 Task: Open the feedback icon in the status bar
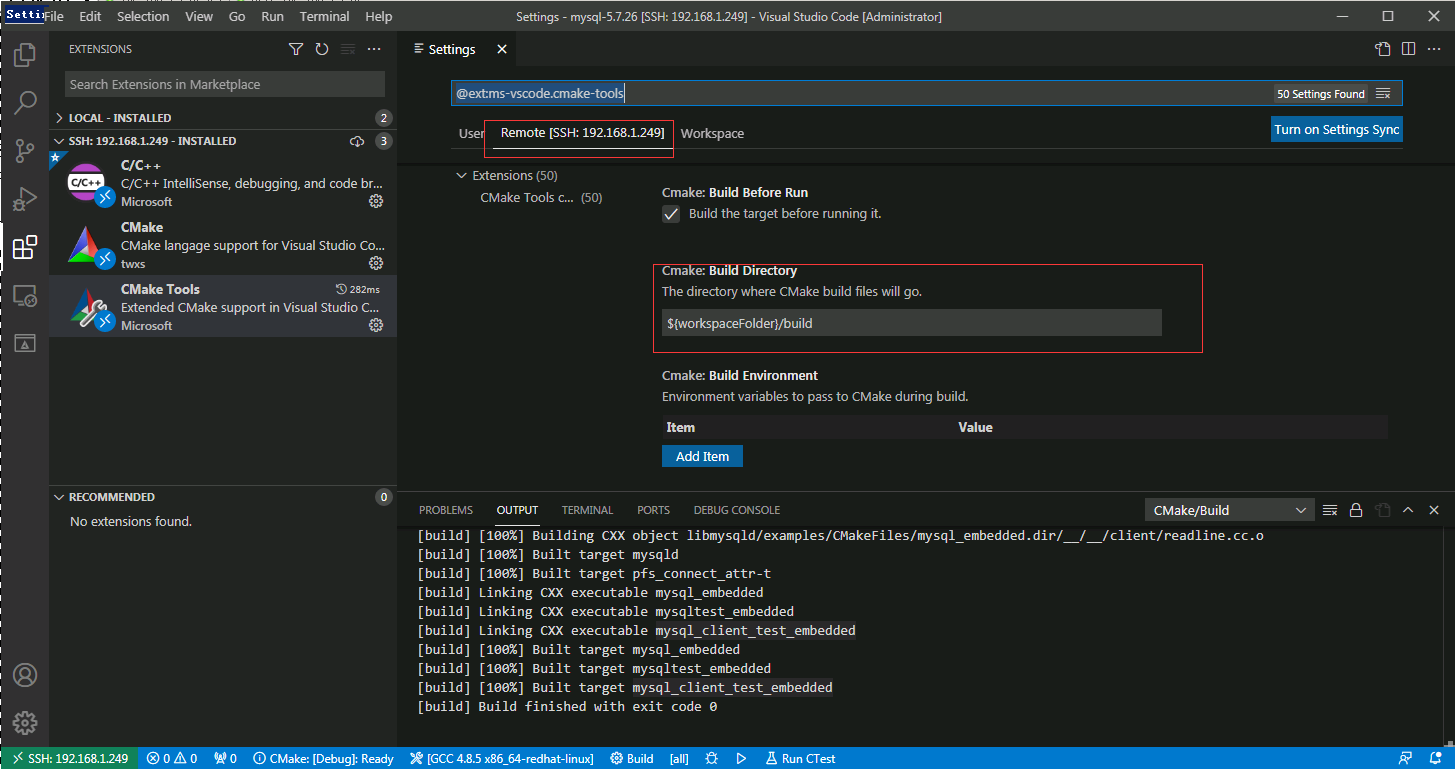click(1406, 758)
